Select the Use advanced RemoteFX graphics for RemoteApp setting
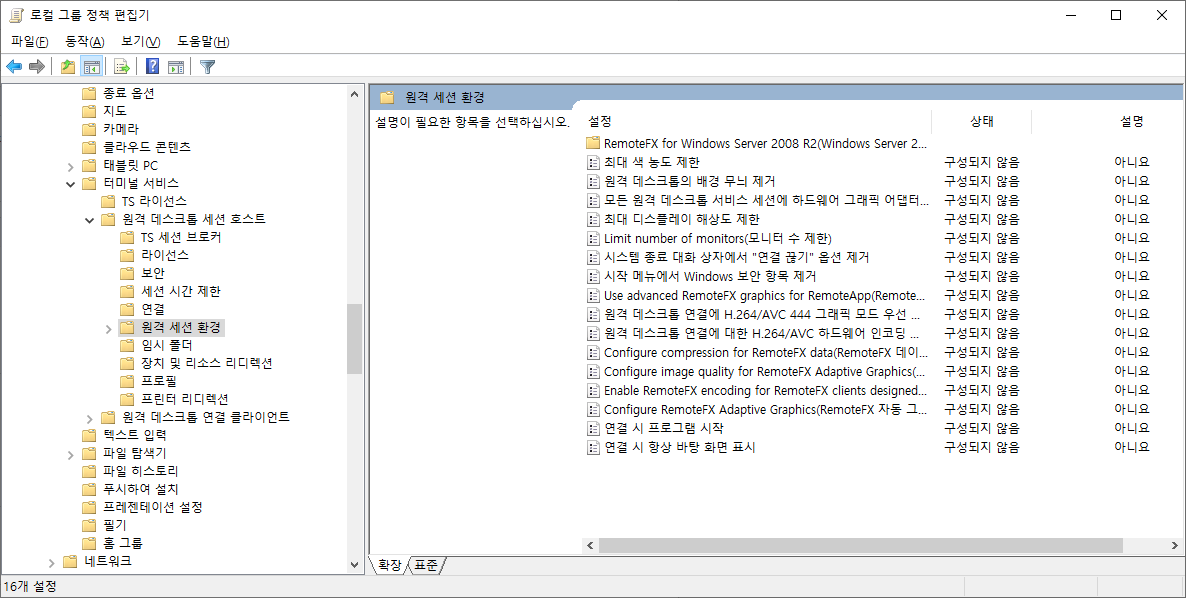This screenshot has height=598, width=1186. (x=764, y=295)
